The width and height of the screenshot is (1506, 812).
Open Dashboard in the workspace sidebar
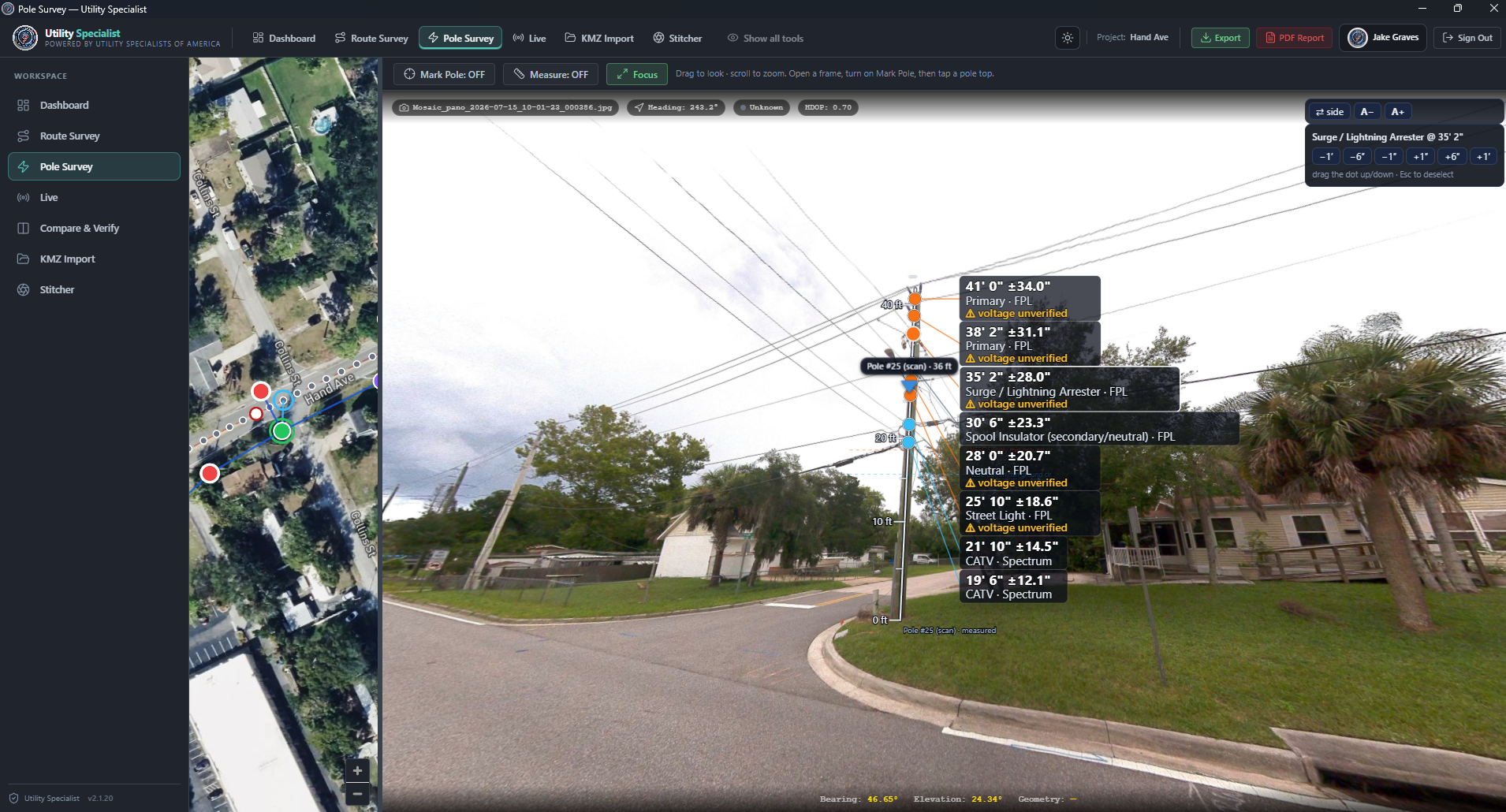(94, 105)
